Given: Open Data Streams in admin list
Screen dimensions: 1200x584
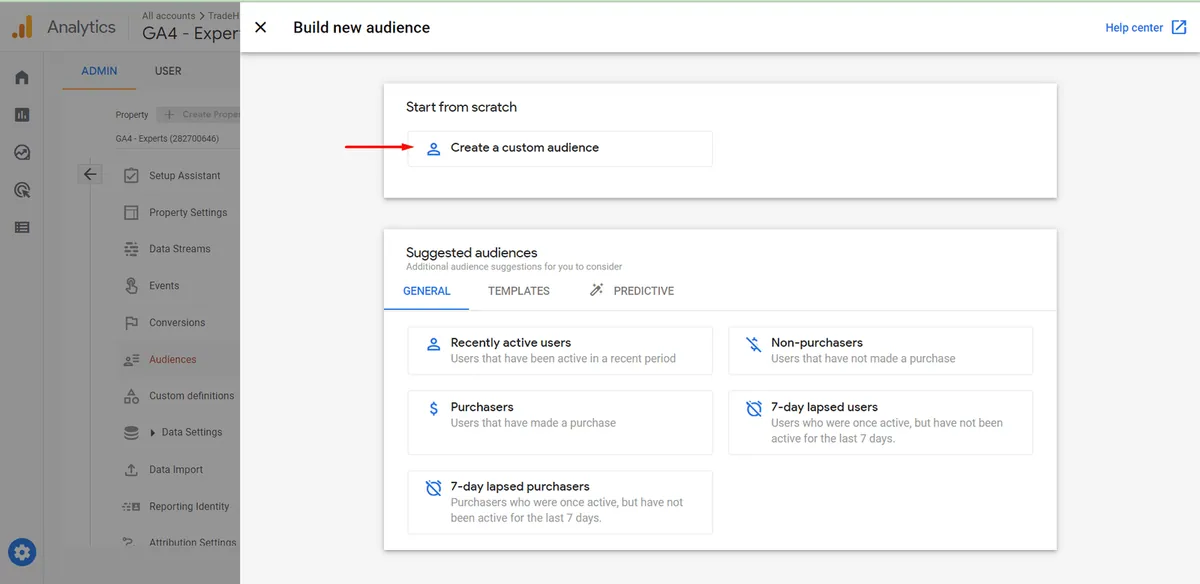Looking at the screenshot, I should pos(180,249).
